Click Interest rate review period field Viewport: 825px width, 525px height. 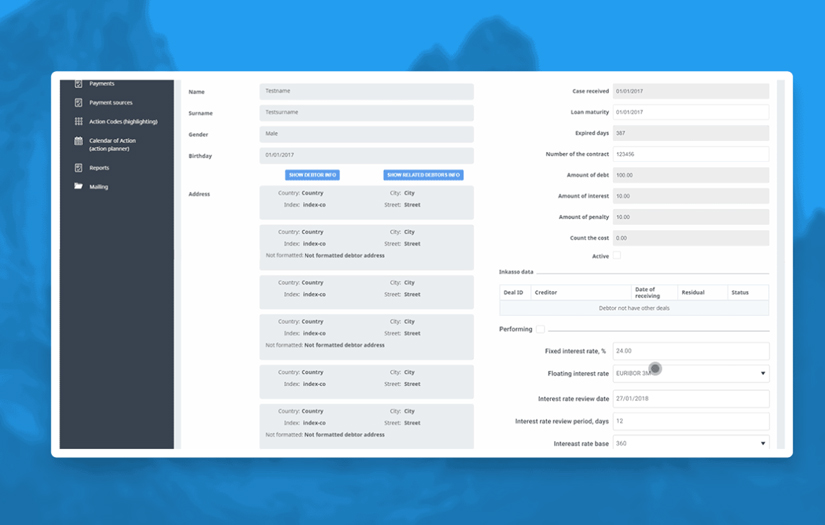[691, 421]
